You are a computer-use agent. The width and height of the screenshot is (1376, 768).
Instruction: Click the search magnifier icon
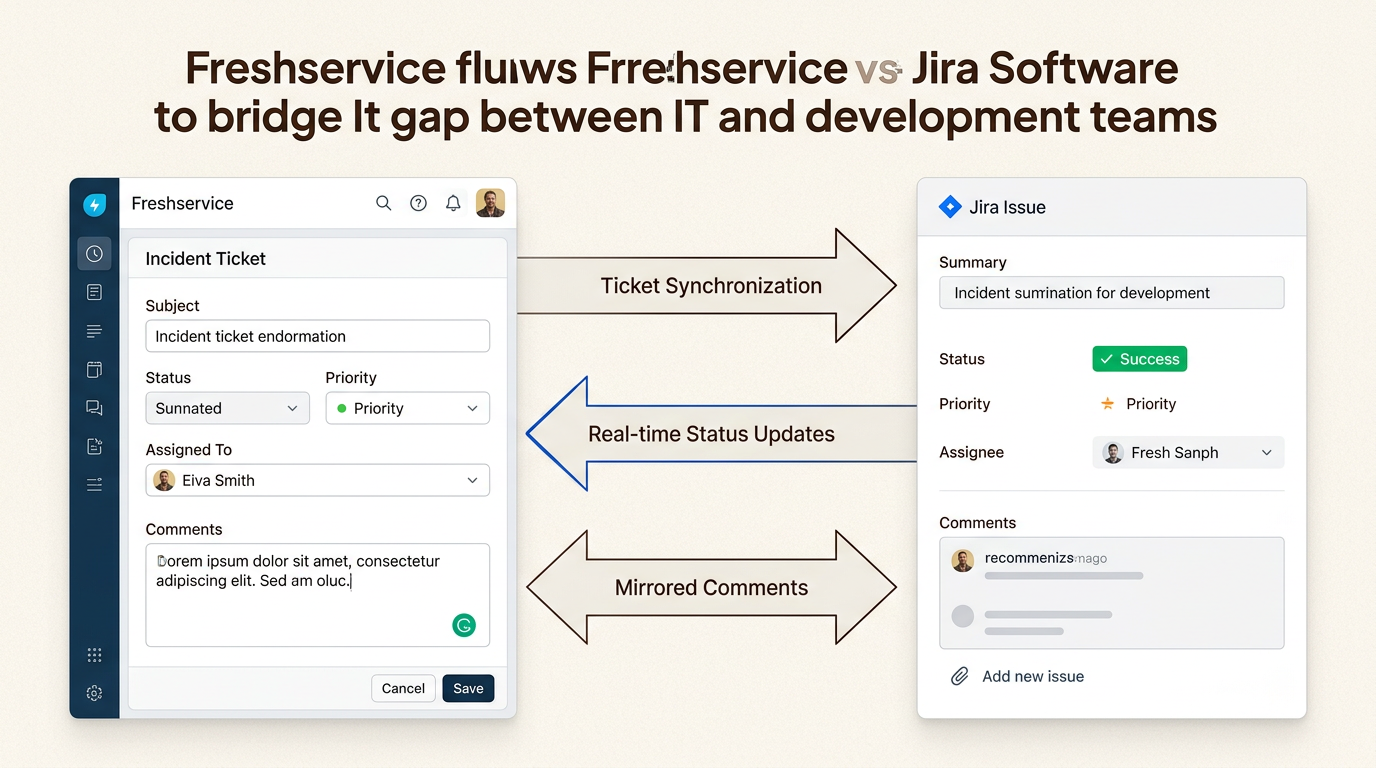pos(383,203)
